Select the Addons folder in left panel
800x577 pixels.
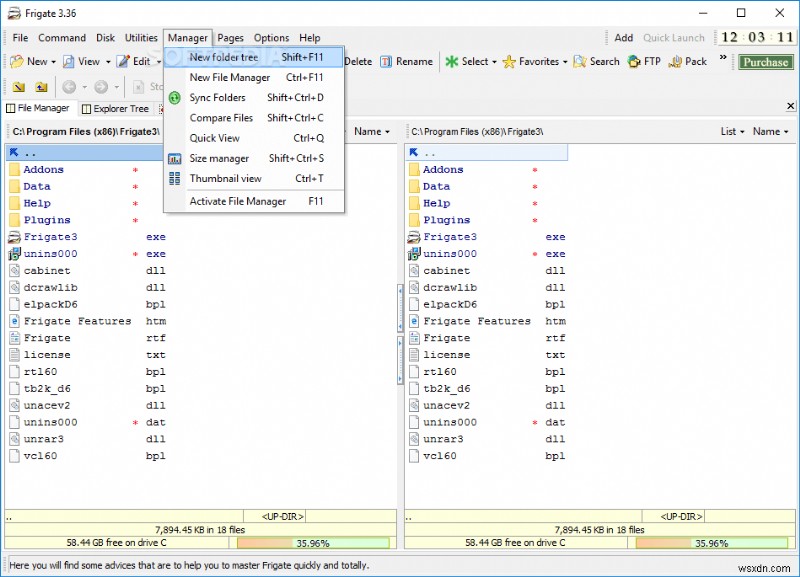(42, 169)
